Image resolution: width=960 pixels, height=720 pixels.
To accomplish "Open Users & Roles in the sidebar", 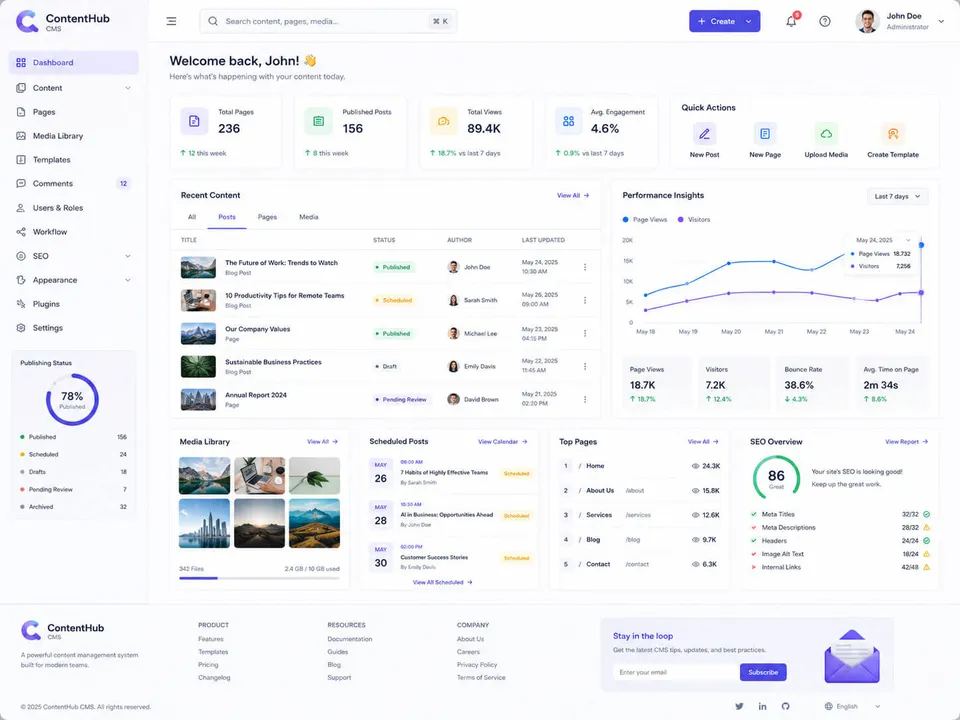I will [x=73, y=208].
